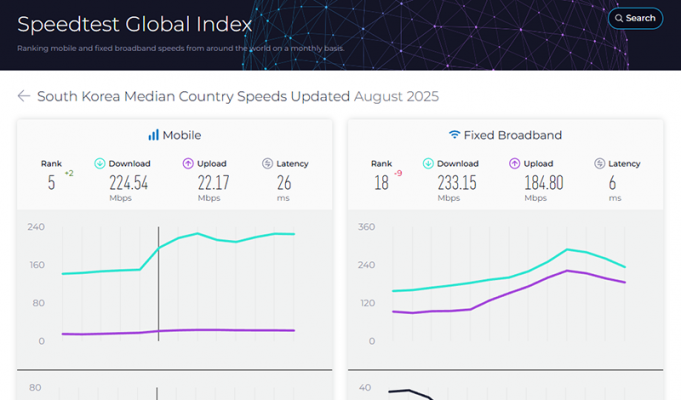
Task: Click the Fixed Broadband wifi icon
Action: click(x=454, y=135)
